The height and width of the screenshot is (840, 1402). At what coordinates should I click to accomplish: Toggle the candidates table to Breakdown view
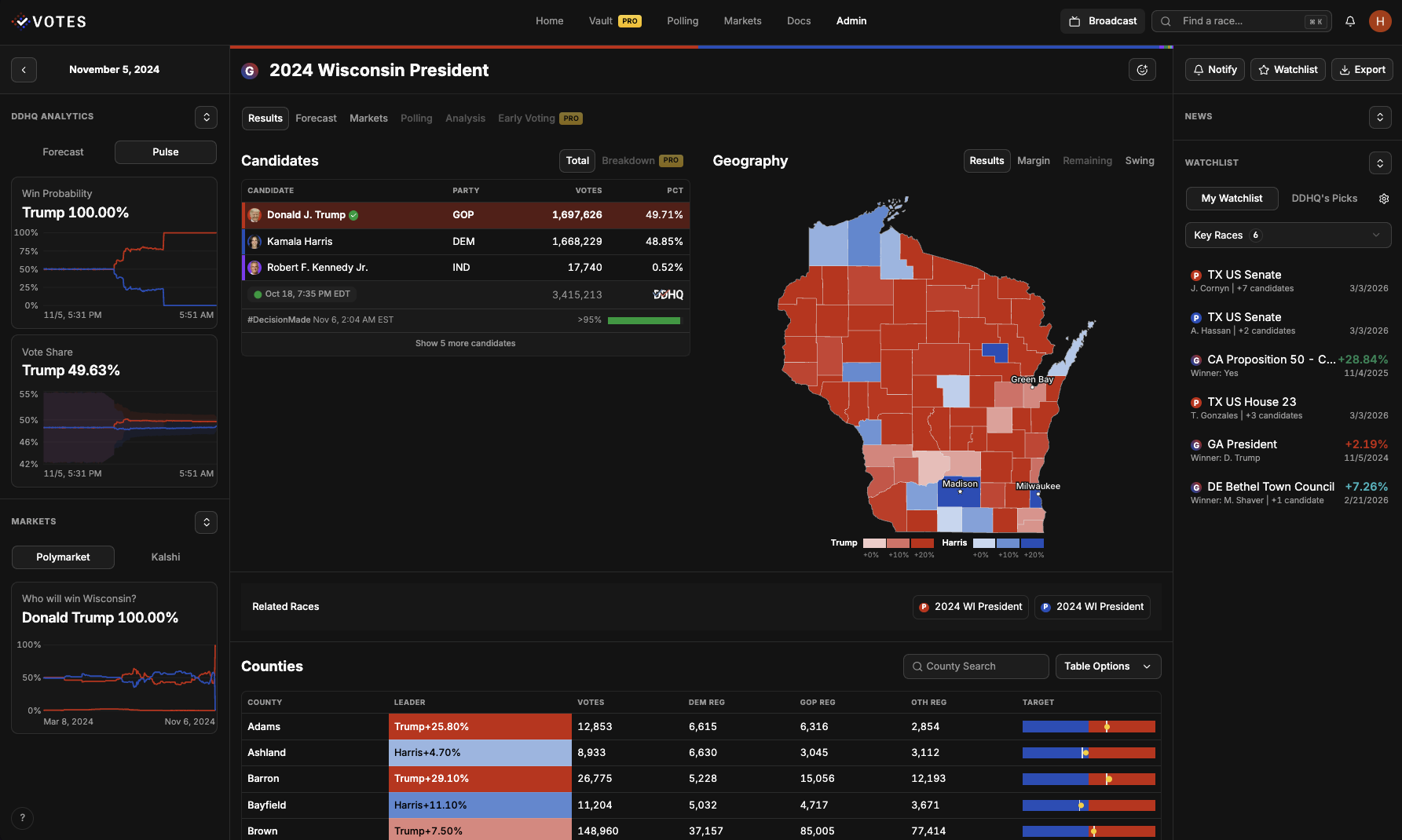[628, 160]
